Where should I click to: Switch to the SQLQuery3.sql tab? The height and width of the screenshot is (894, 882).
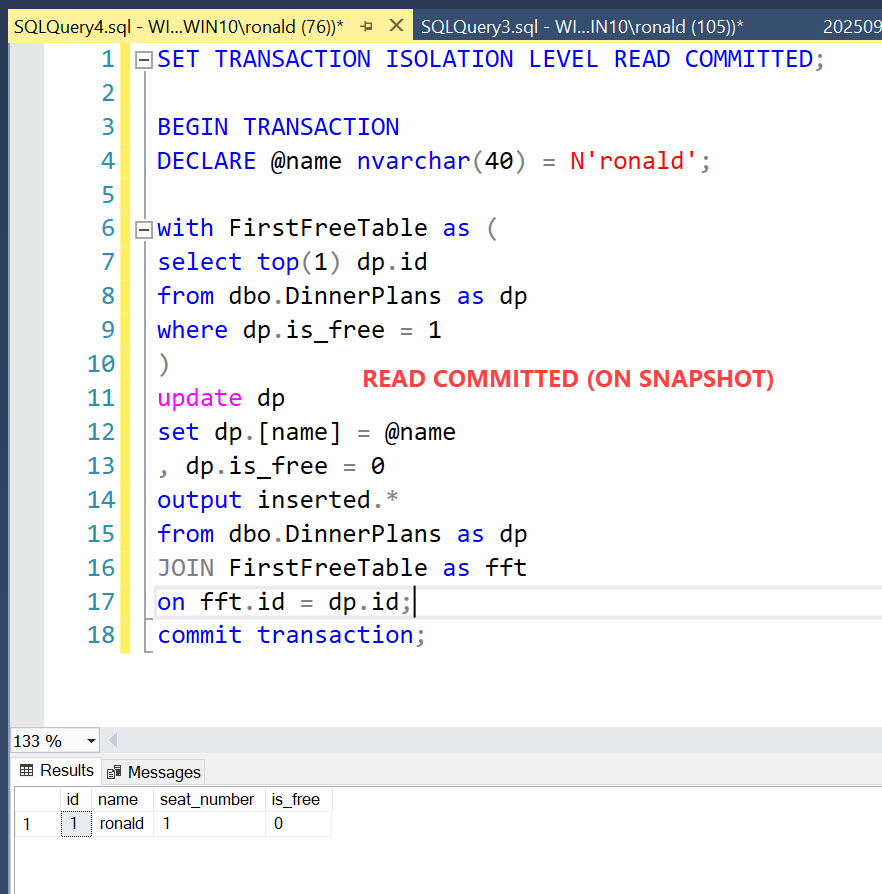[x=581, y=27]
